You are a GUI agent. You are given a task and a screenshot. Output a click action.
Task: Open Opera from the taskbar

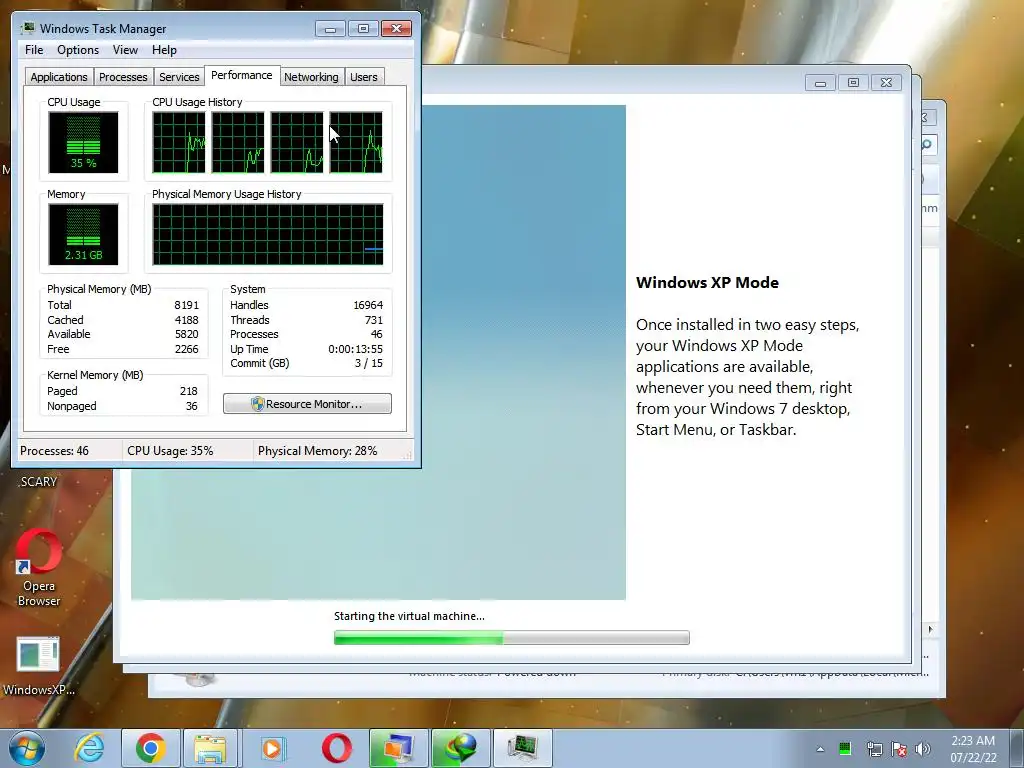tap(337, 748)
